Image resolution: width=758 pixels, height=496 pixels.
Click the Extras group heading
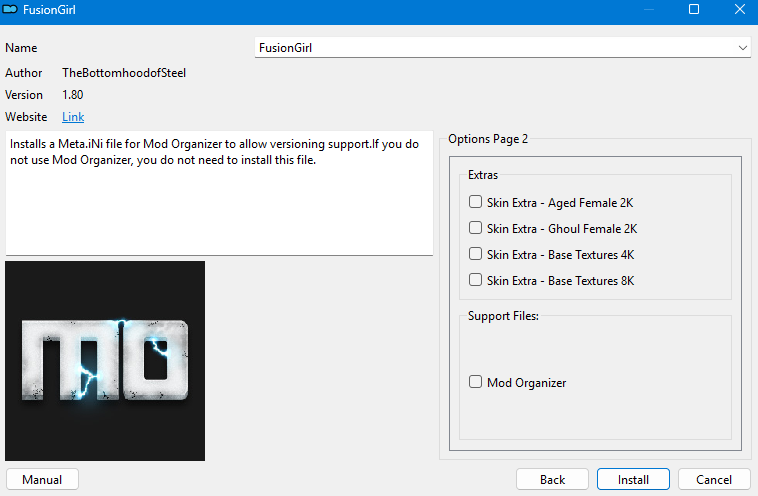click(x=482, y=175)
